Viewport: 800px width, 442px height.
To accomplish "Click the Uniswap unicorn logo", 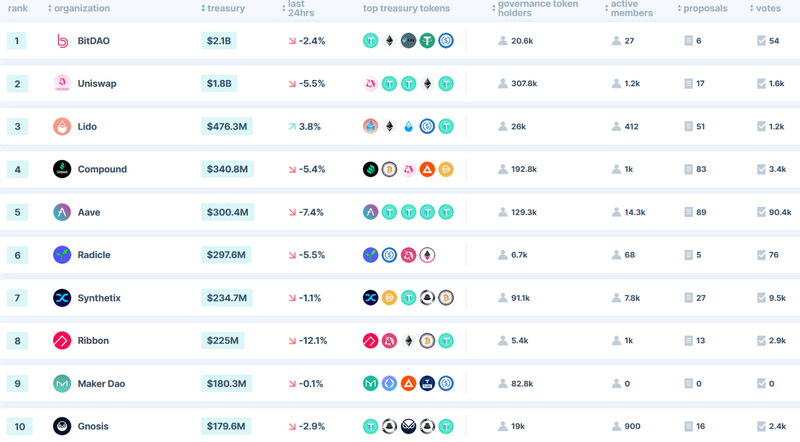I will [x=62, y=83].
